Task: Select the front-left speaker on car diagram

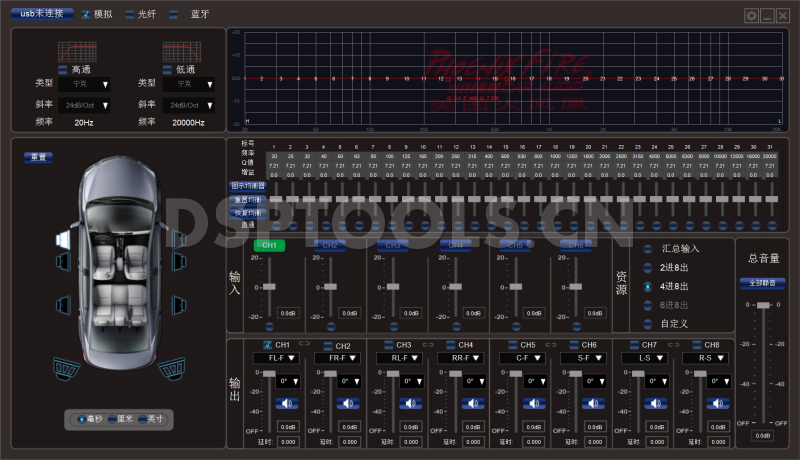Action: [x=62, y=237]
